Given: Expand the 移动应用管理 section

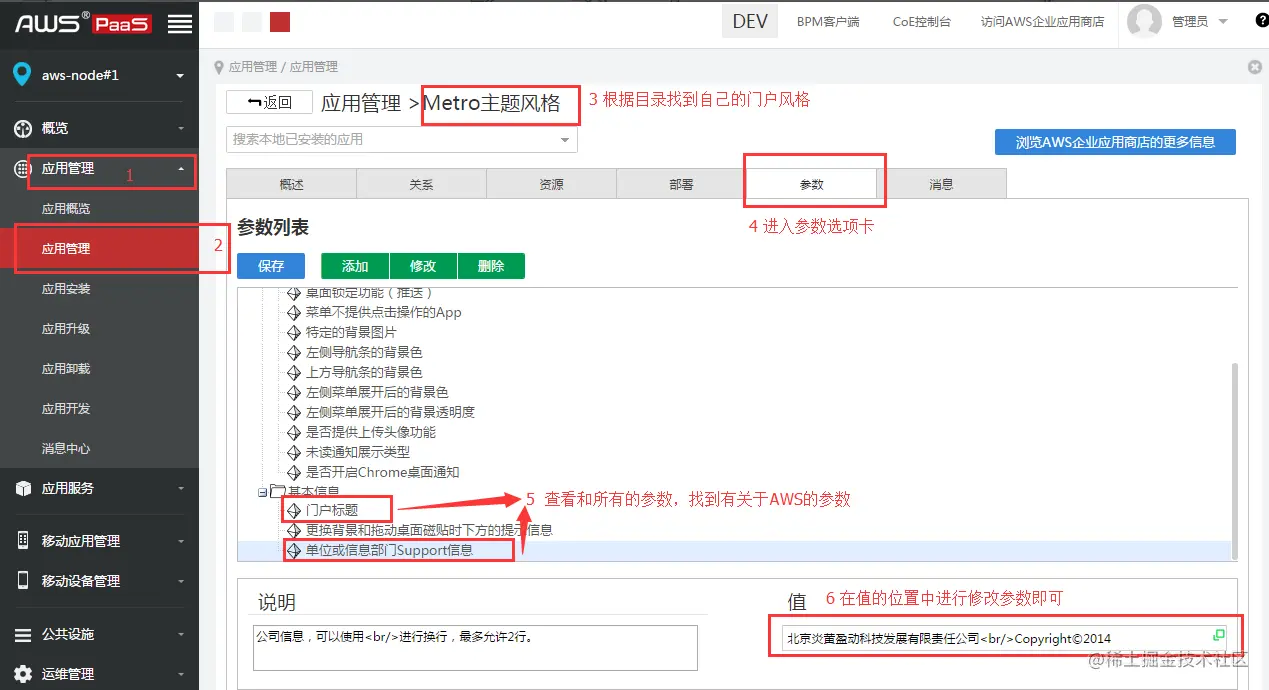Looking at the screenshot, I should pos(181,541).
